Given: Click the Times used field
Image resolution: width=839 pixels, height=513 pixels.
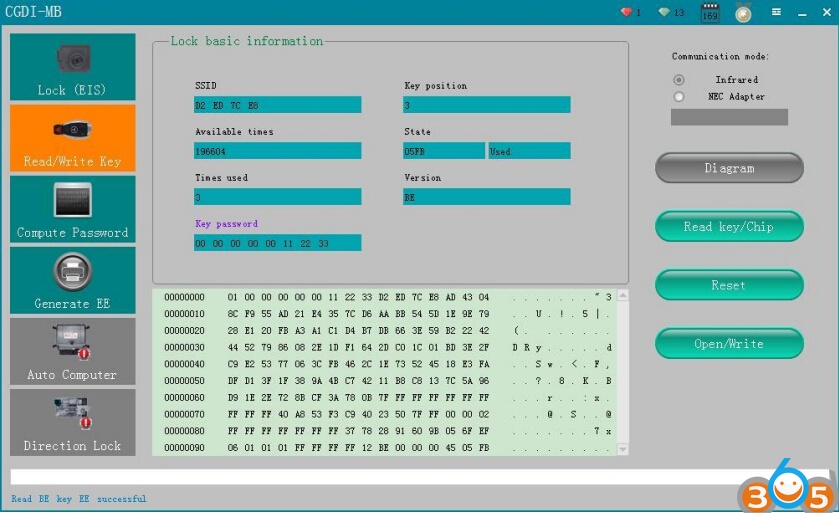Looking at the screenshot, I should coord(277,197).
